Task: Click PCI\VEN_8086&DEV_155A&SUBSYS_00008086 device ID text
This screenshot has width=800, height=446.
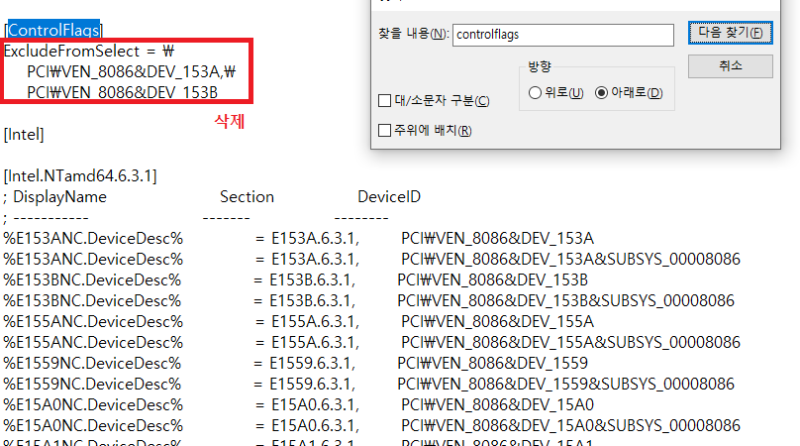Action: click(570, 342)
